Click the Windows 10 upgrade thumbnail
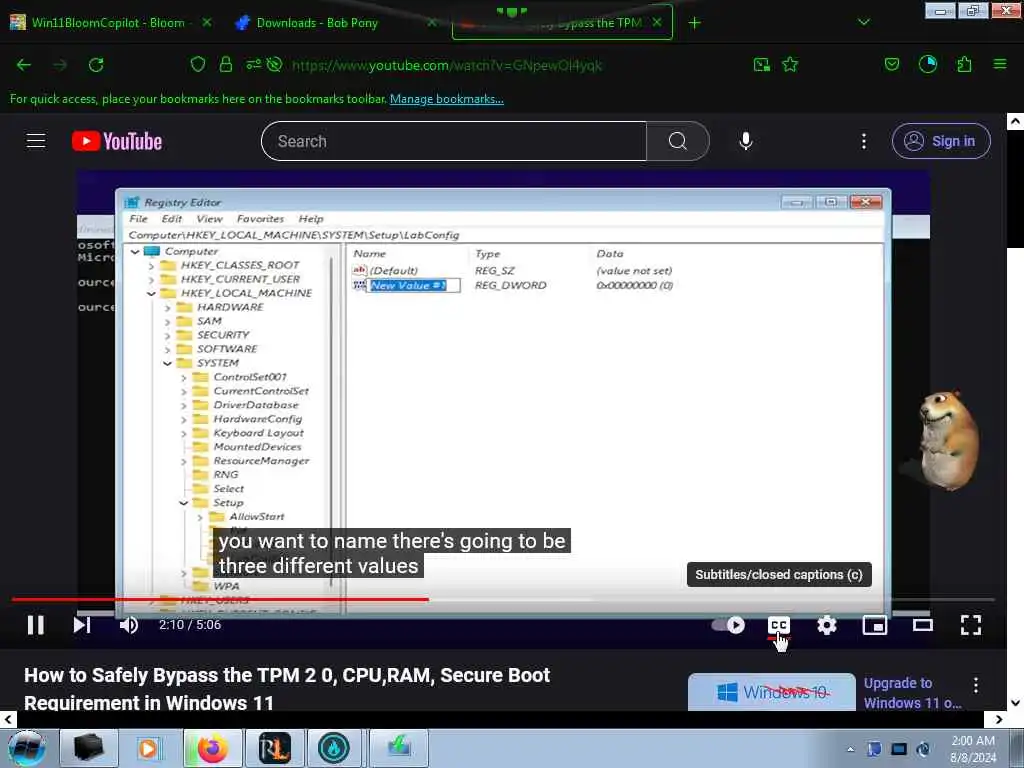1024x768 pixels. pyautogui.click(x=772, y=692)
